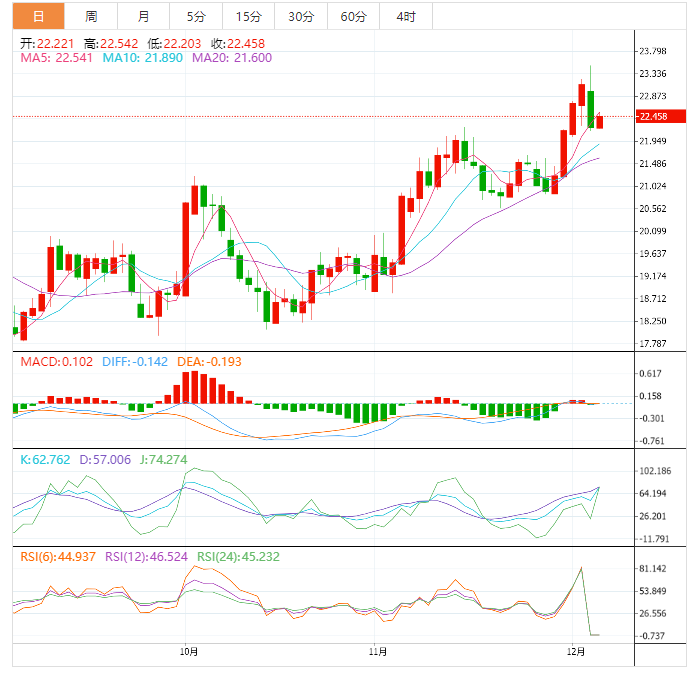The height and width of the screenshot is (675, 693).
Task: Click the 低:22.203 low price text
Action: pyautogui.click(x=174, y=44)
